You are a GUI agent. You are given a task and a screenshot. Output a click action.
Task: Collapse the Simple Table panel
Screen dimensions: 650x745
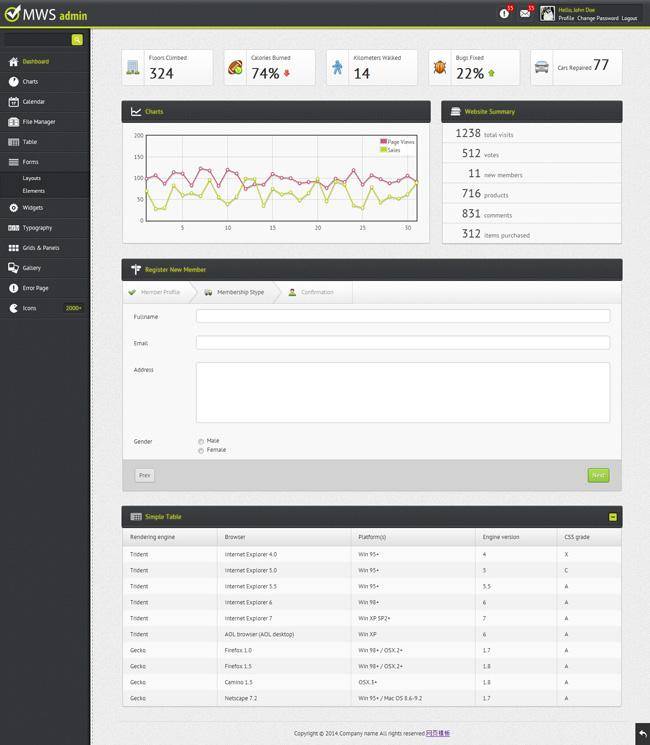(612, 517)
